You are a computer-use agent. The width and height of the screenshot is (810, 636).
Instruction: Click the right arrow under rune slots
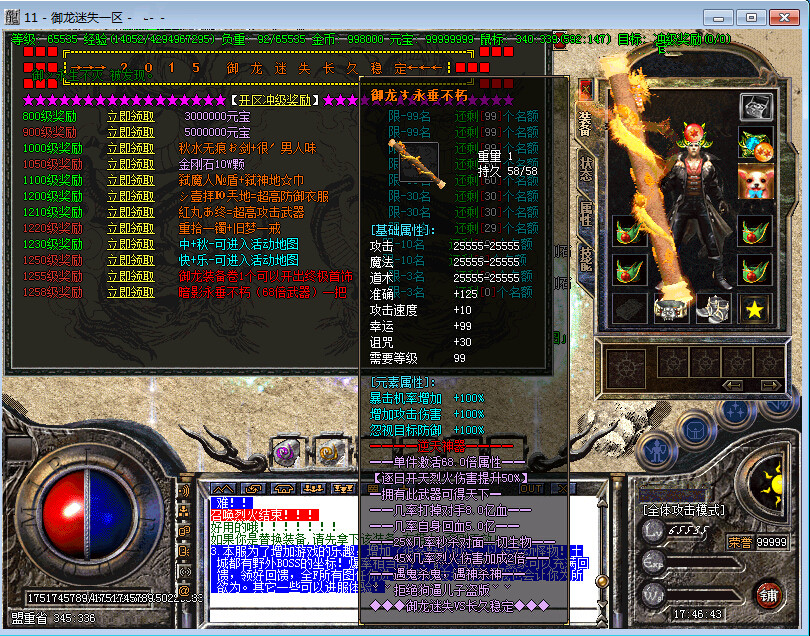770,385
